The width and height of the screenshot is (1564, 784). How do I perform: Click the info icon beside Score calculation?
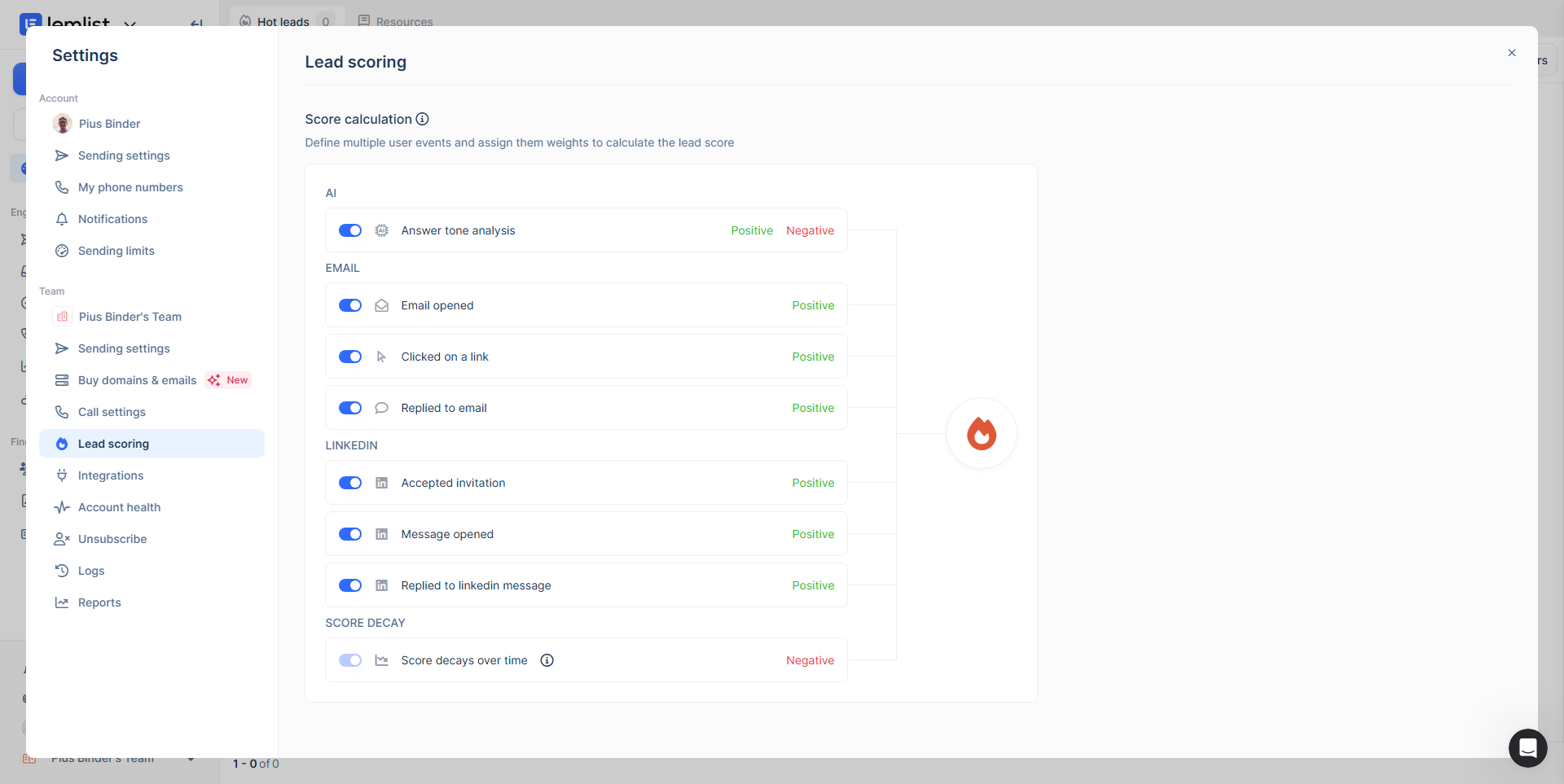point(422,119)
